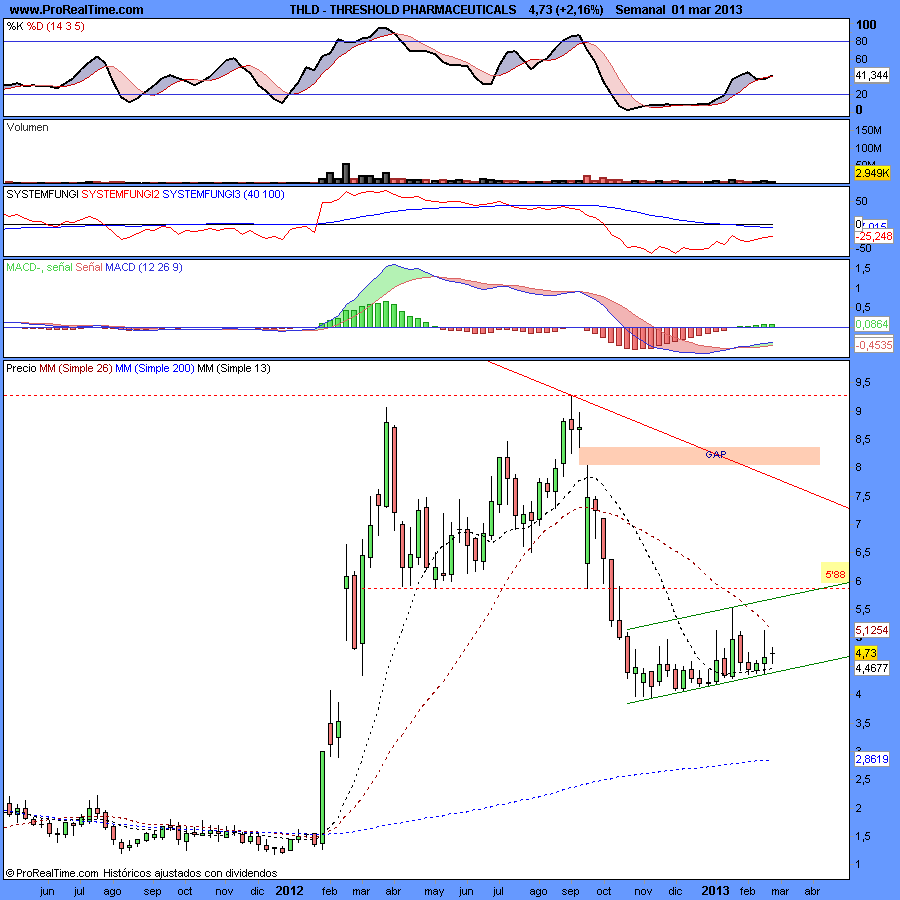Image resolution: width=900 pixels, height=900 pixels.
Task: Select the Volumen panel label
Action: [28, 127]
